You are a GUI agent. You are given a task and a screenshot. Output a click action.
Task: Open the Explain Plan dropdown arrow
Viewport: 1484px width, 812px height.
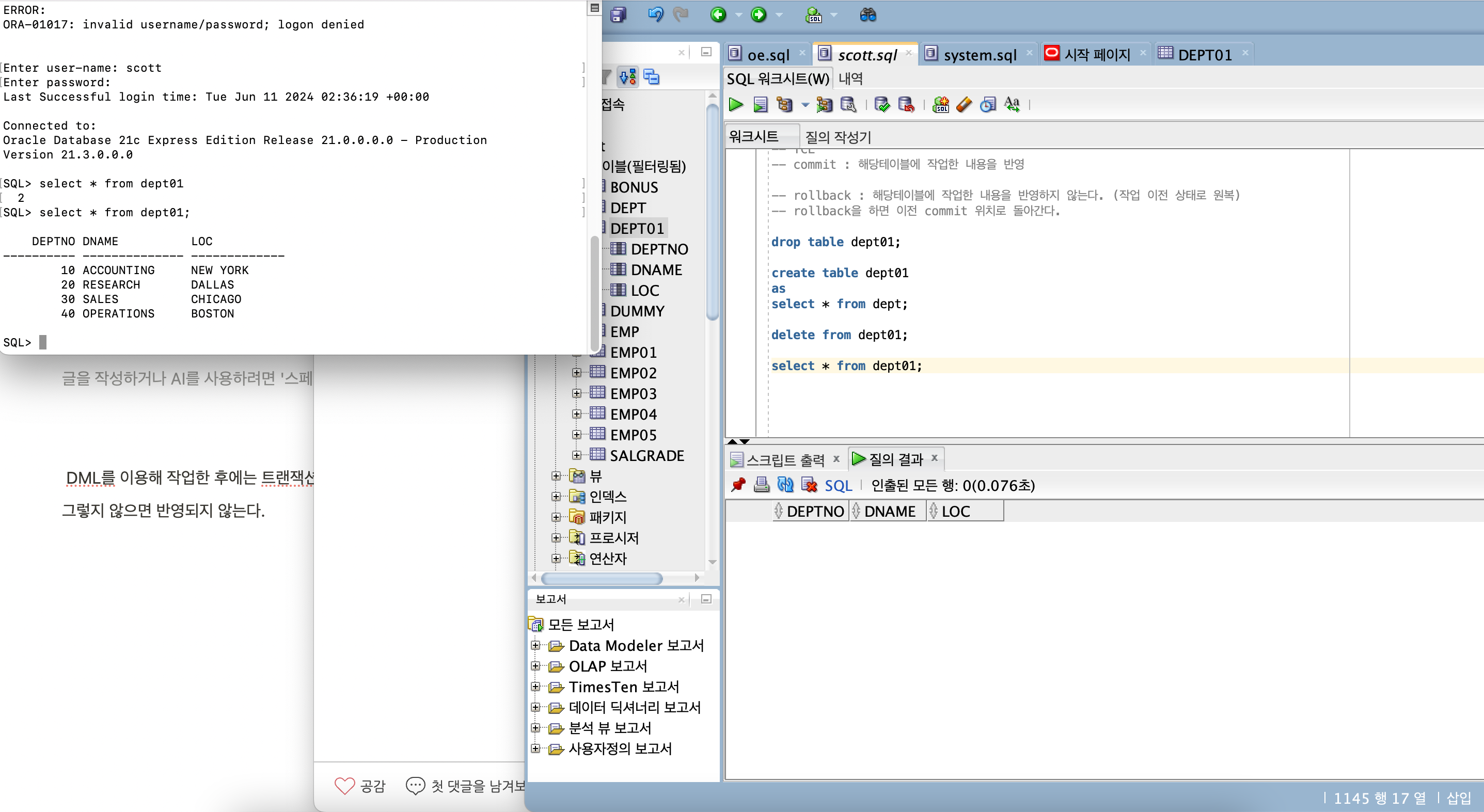[x=805, y=105]
